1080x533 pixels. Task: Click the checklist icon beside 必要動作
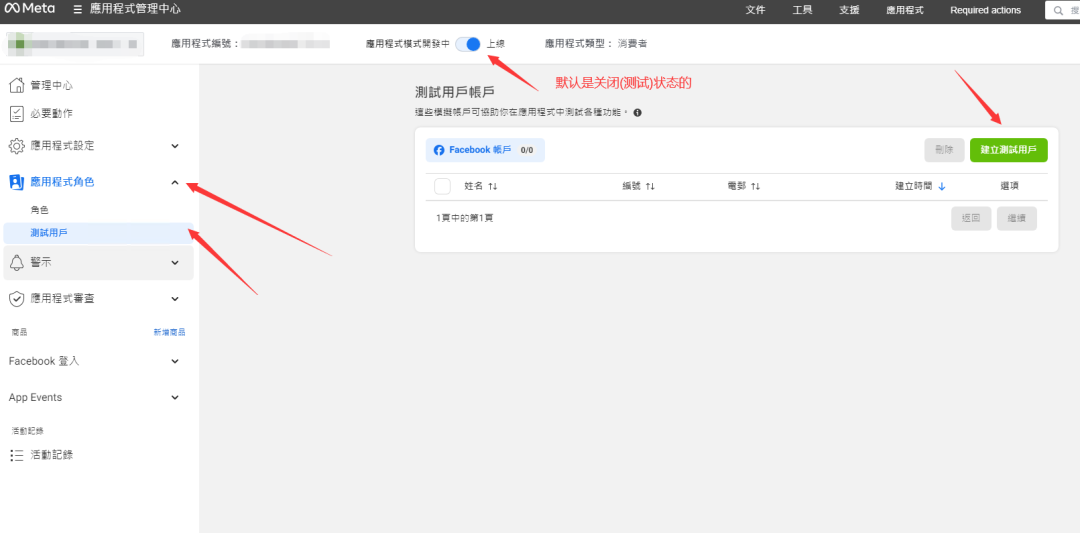17,113
